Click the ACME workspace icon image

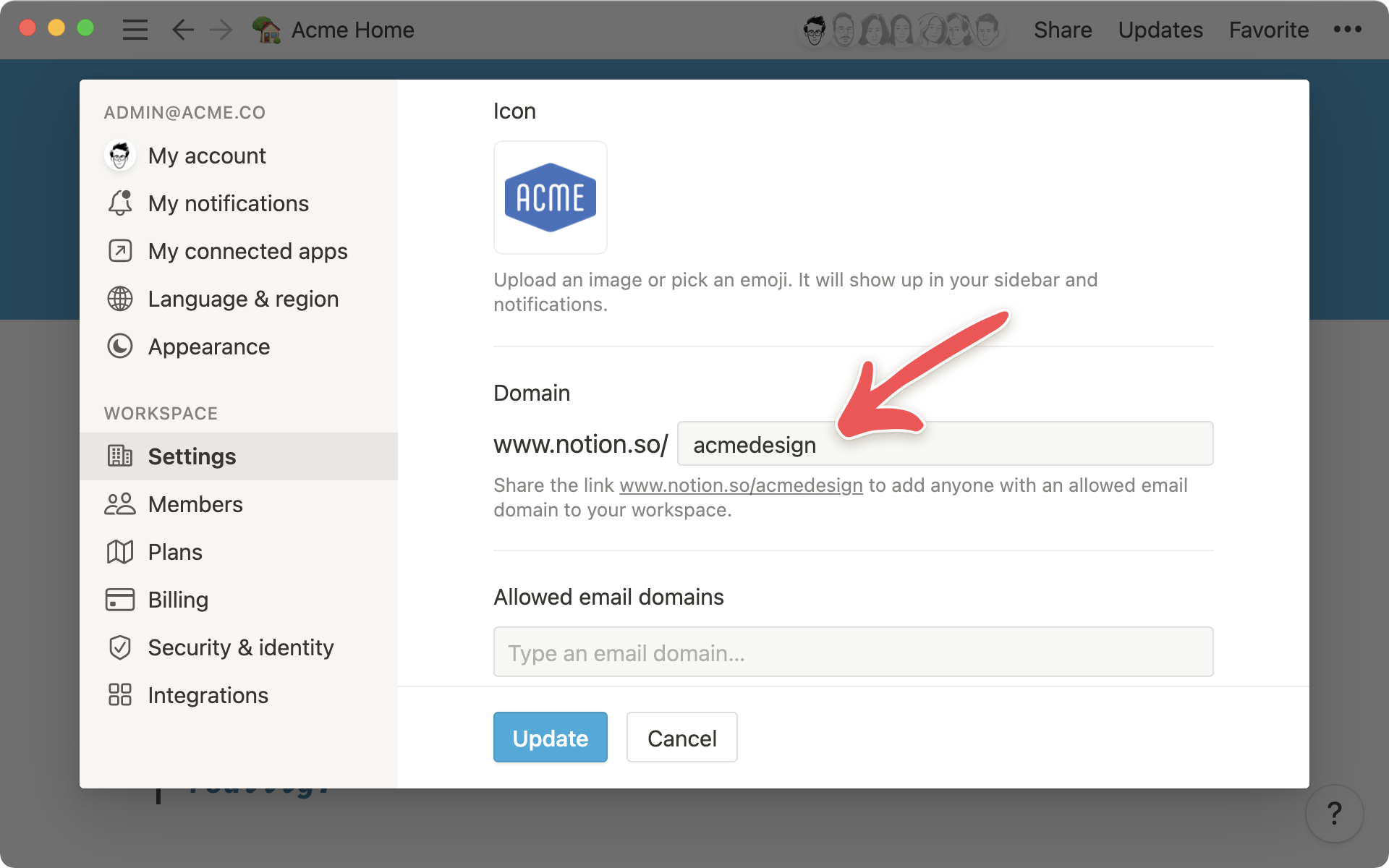[550, 198]
